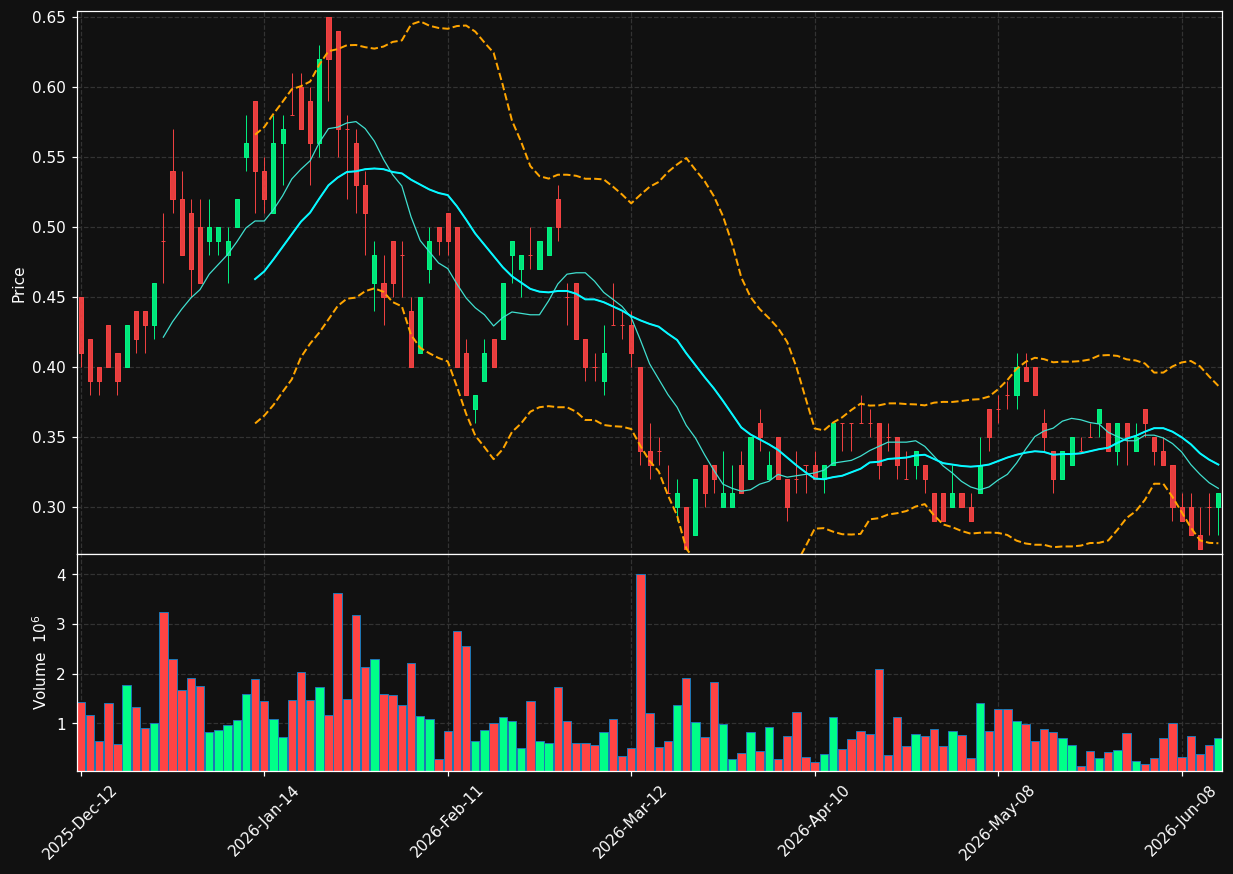
Task: Click the 2026-Mar-12 date label
Action: (x=629, y=822)
